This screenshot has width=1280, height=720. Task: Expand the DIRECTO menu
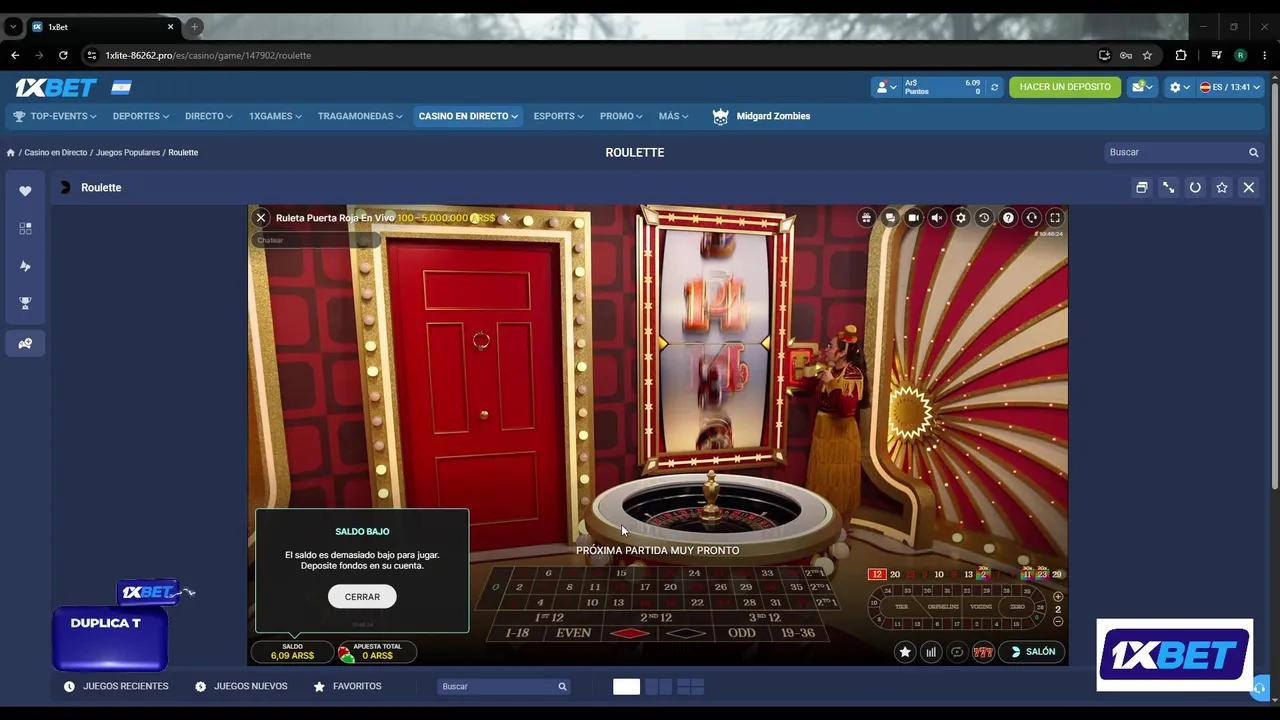point(208,116)
